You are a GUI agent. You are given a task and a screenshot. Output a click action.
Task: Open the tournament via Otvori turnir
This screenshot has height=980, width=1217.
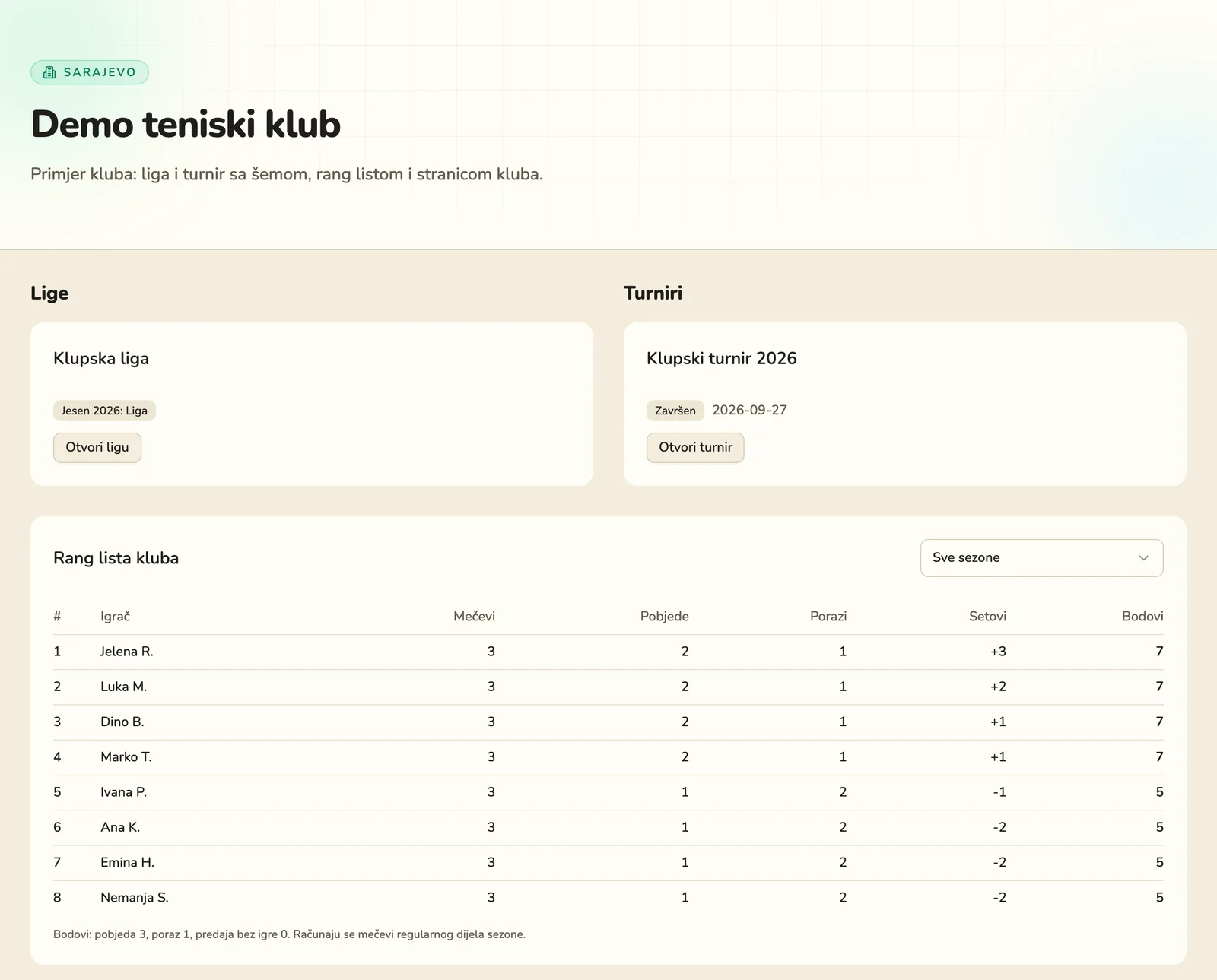[695, 447]
